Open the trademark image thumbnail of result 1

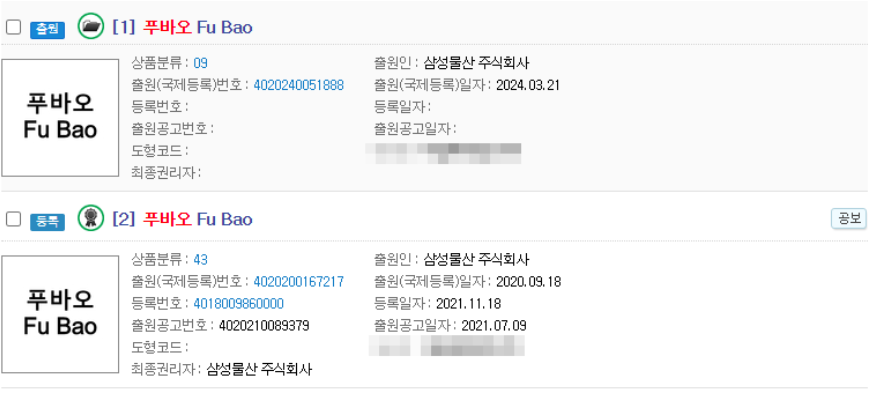click(x=60, y=118)
